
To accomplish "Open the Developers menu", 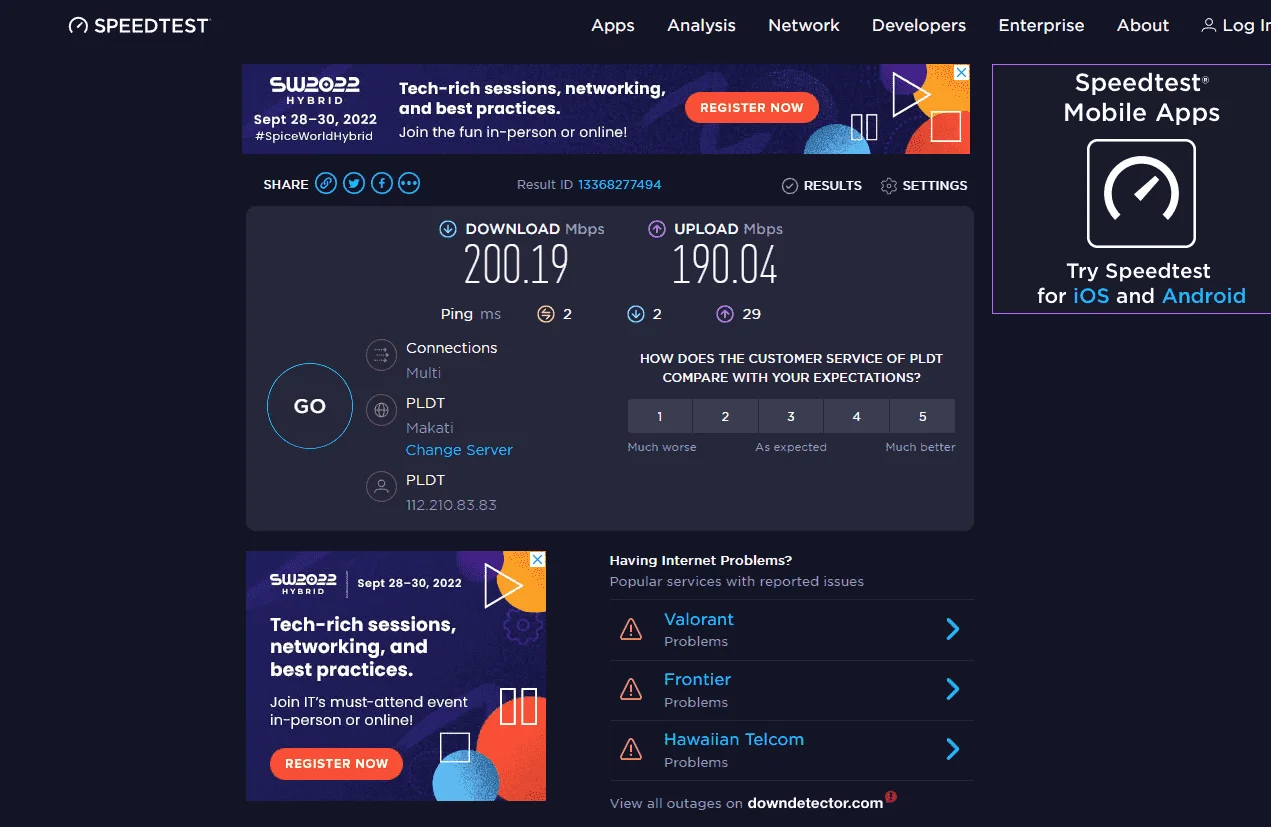I will click(x=919, y=26).
